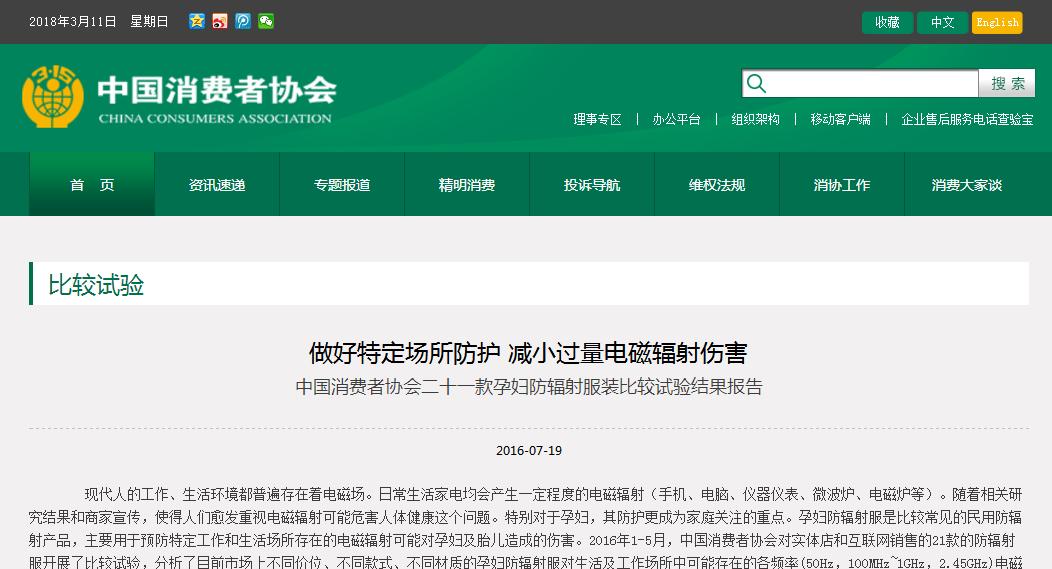Open the WeChat share icon
The height and width of the screenshot is (569, 1052).
pos(266,21)
